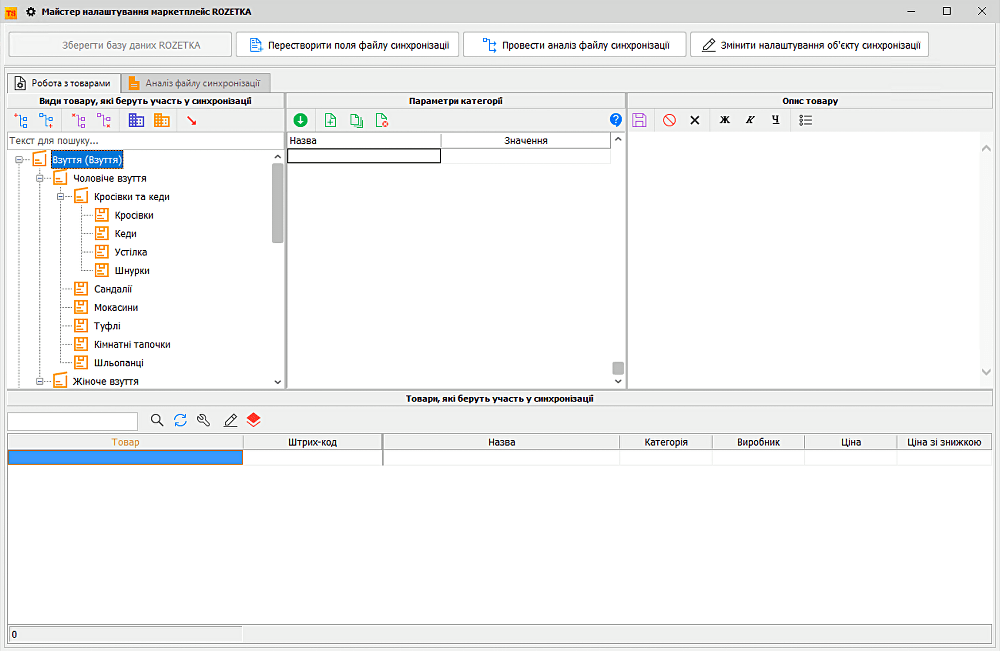The width and height of the screenshot is (1000, 651).
Task: Open the Аналіз файлу синхронізації tab
Action: pos(195,83)
